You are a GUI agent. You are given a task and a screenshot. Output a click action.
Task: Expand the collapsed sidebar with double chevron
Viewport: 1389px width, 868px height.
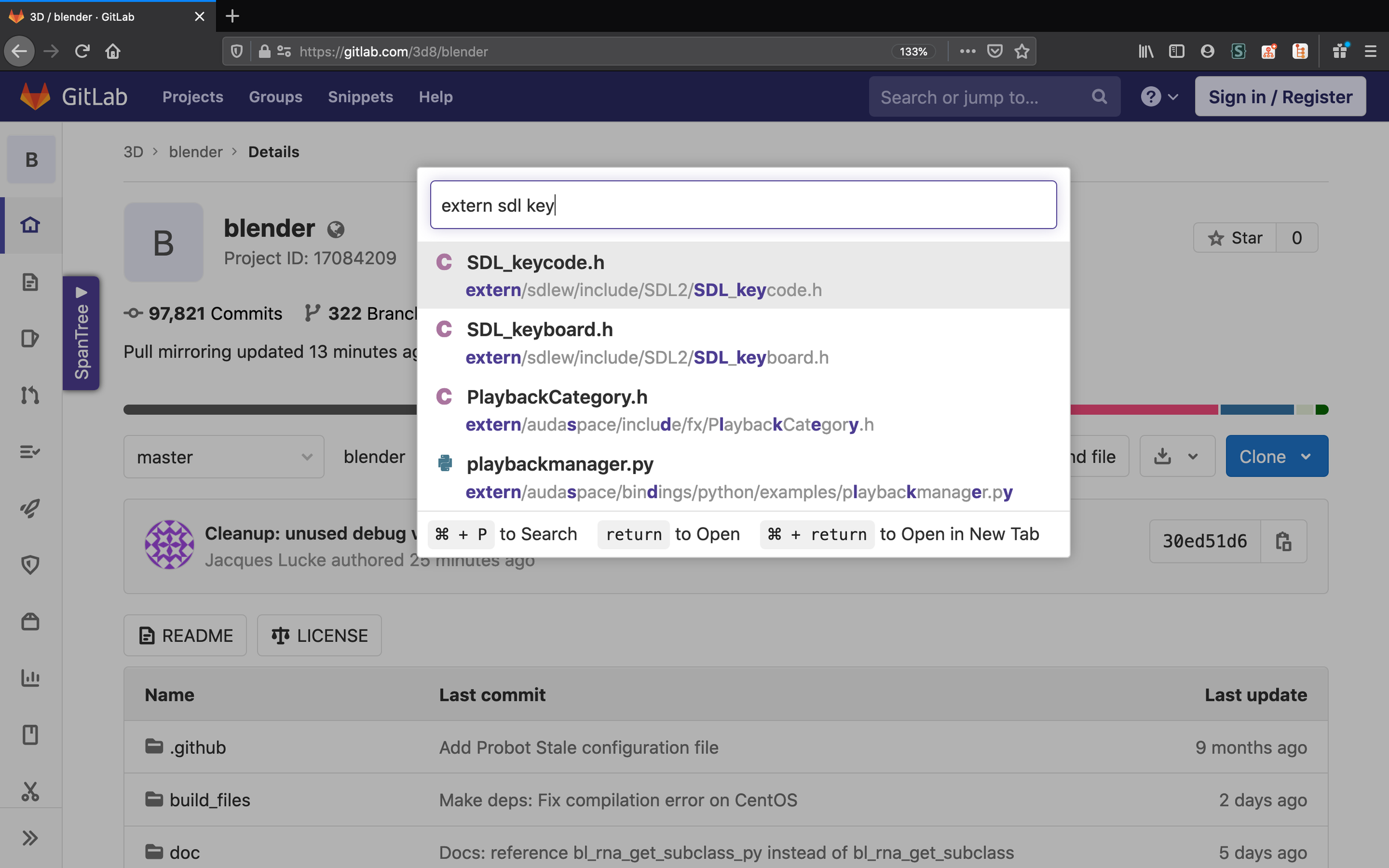tap(30, 837)
